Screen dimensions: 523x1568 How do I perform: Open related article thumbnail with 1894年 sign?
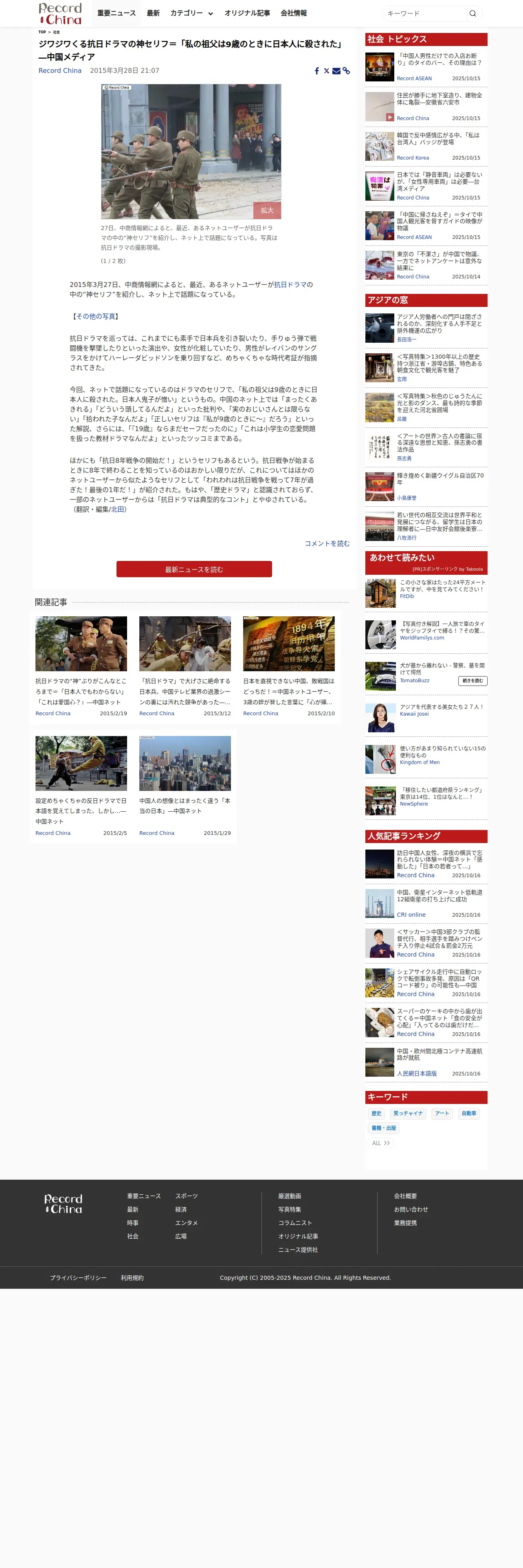pyautogui.click(x=289, y=644)
